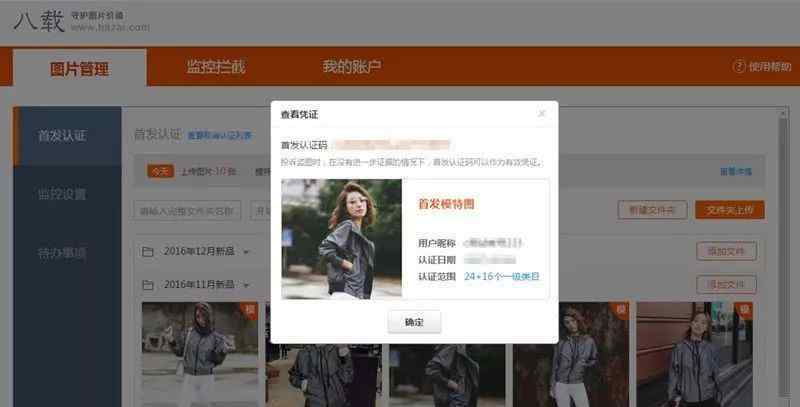Open the hooded jacket photo thumbnail
800x407 pixels.
click(200, 354)
